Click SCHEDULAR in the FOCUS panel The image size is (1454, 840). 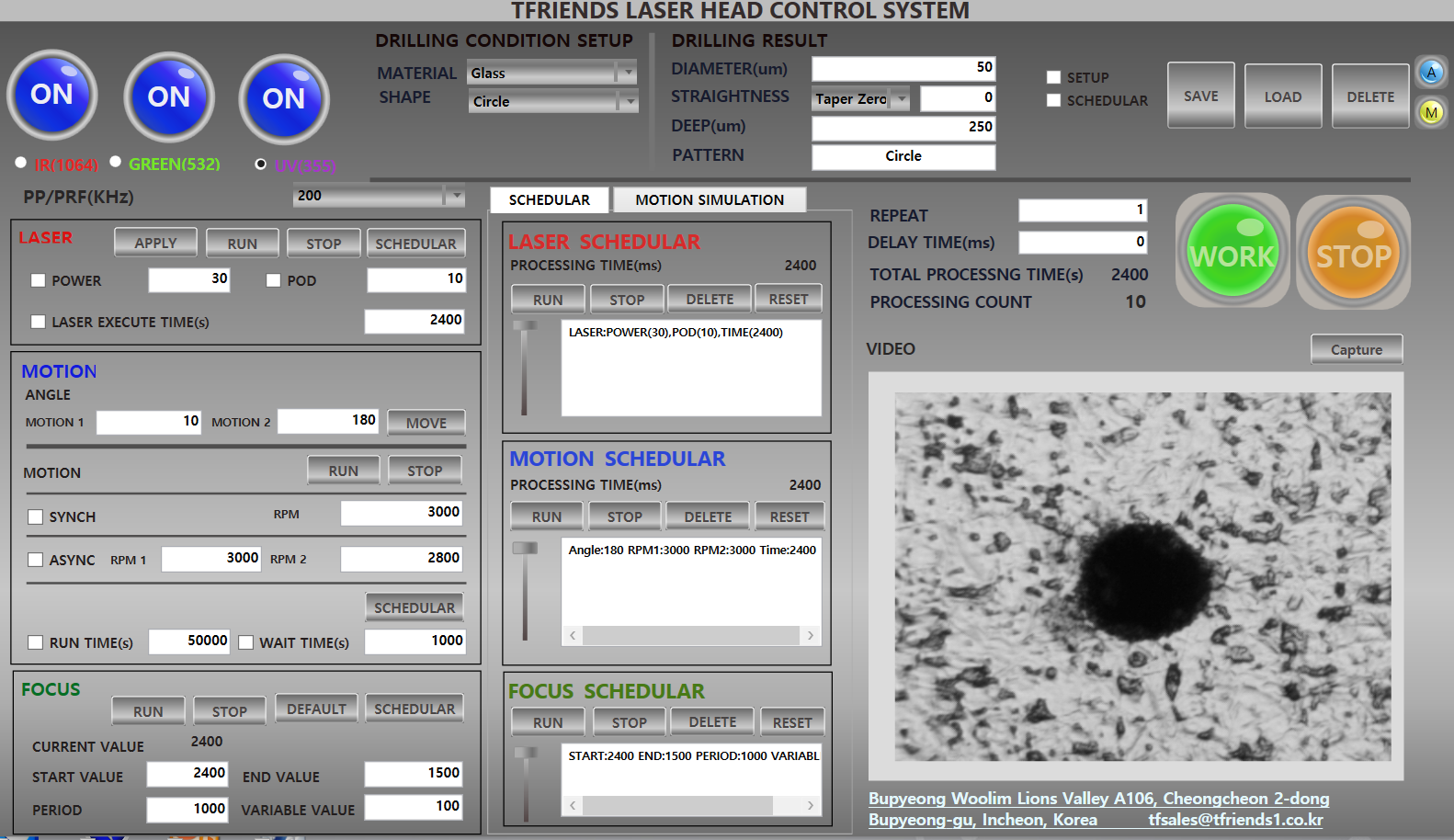(x=415, y=709)
